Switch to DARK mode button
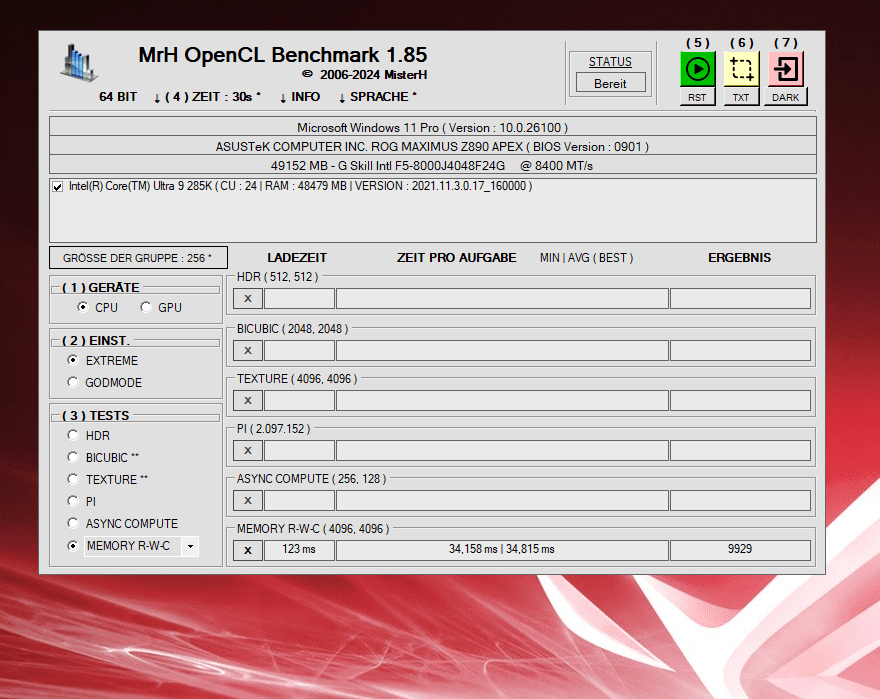This screenshot has height=699, width=880. (x=786, y=97)
